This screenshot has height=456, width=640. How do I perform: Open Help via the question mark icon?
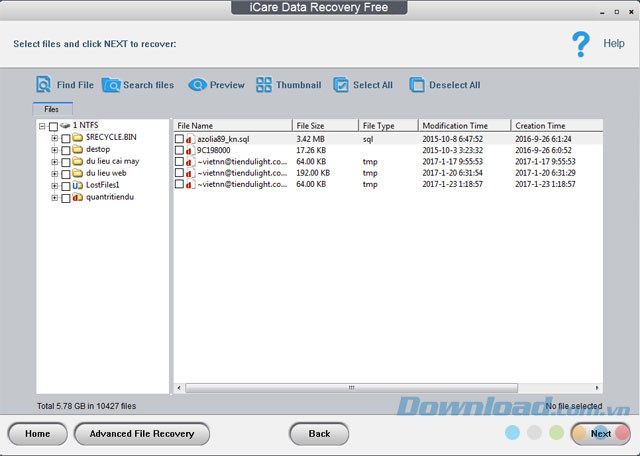pyautogui.click(x=581, y=43)
